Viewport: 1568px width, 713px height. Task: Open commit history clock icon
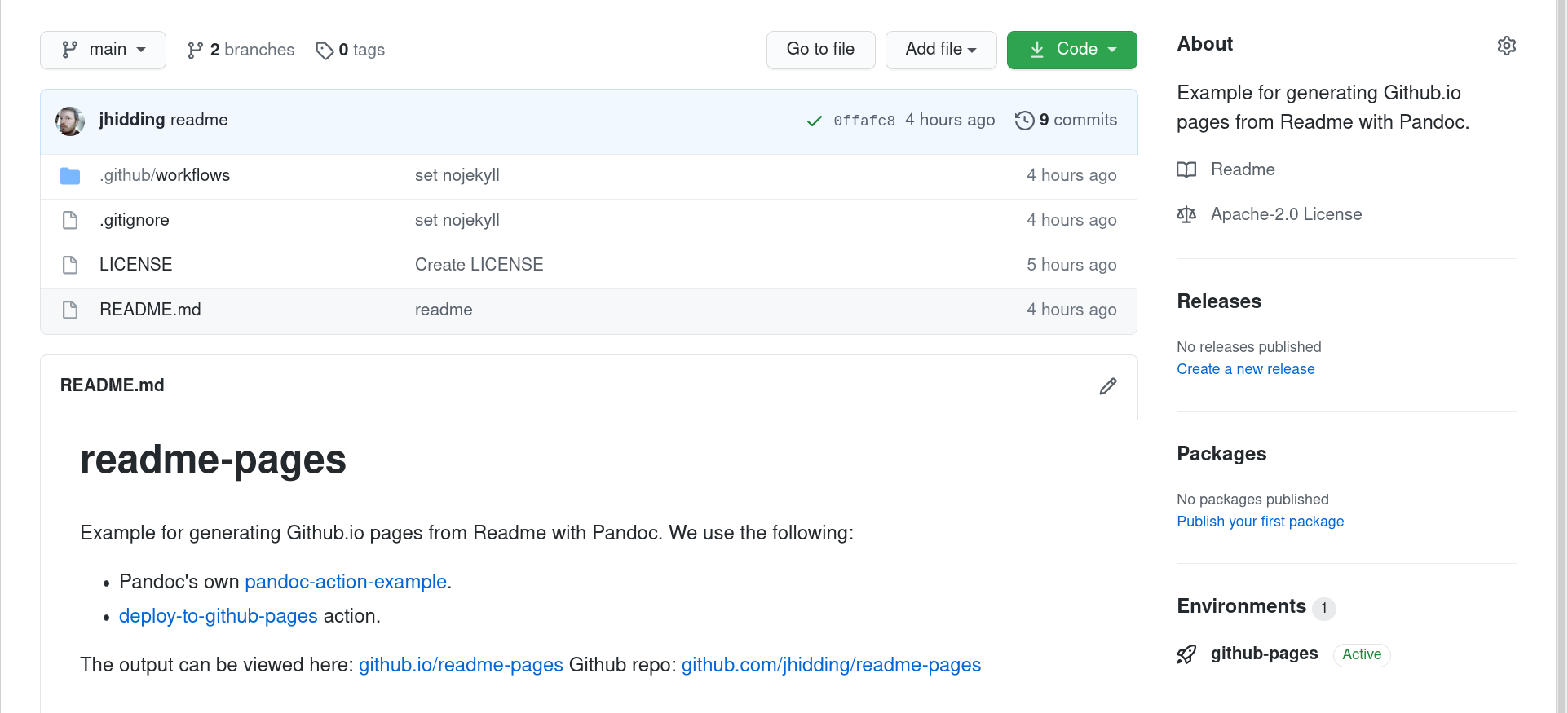(x=1024, y=121)
